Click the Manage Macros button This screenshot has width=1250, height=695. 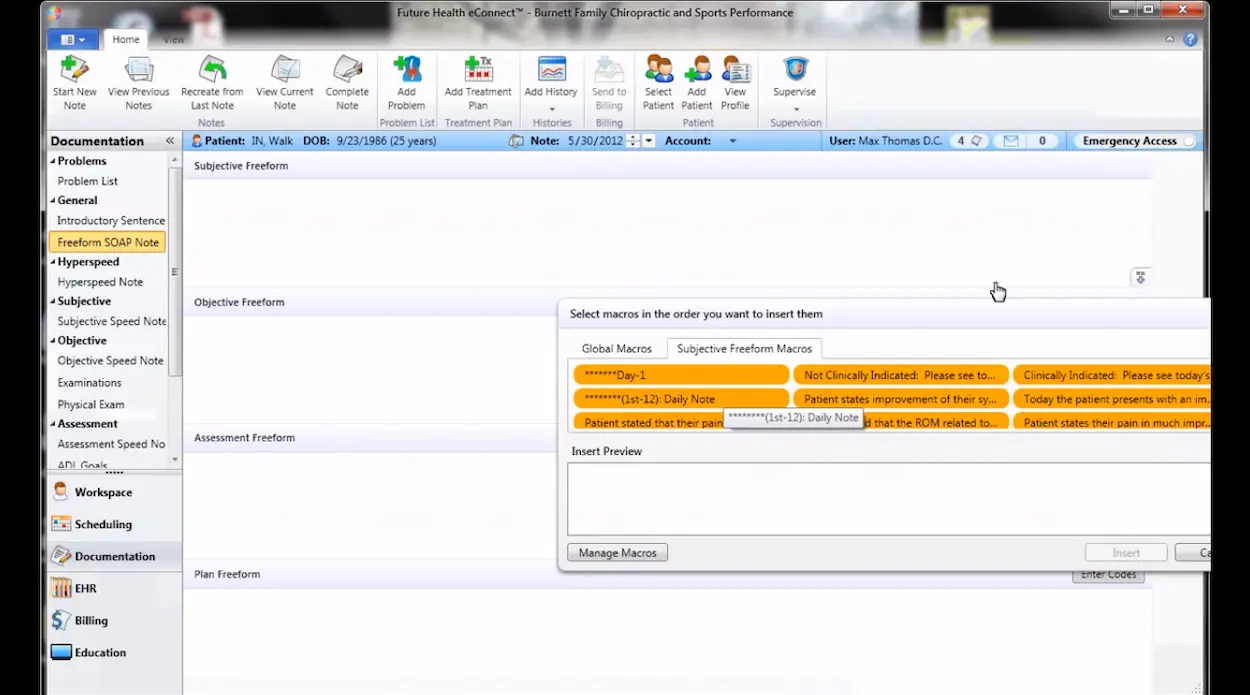click(617, 552)
